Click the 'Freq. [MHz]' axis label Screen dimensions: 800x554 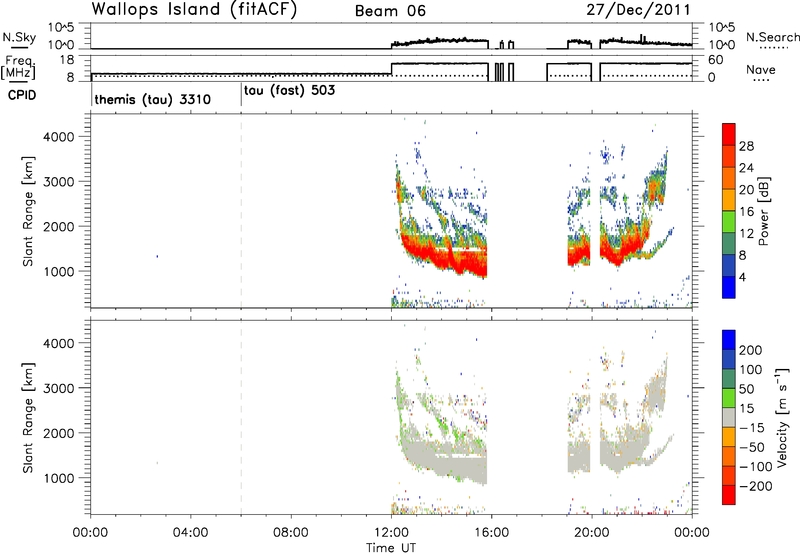(19, 68)
